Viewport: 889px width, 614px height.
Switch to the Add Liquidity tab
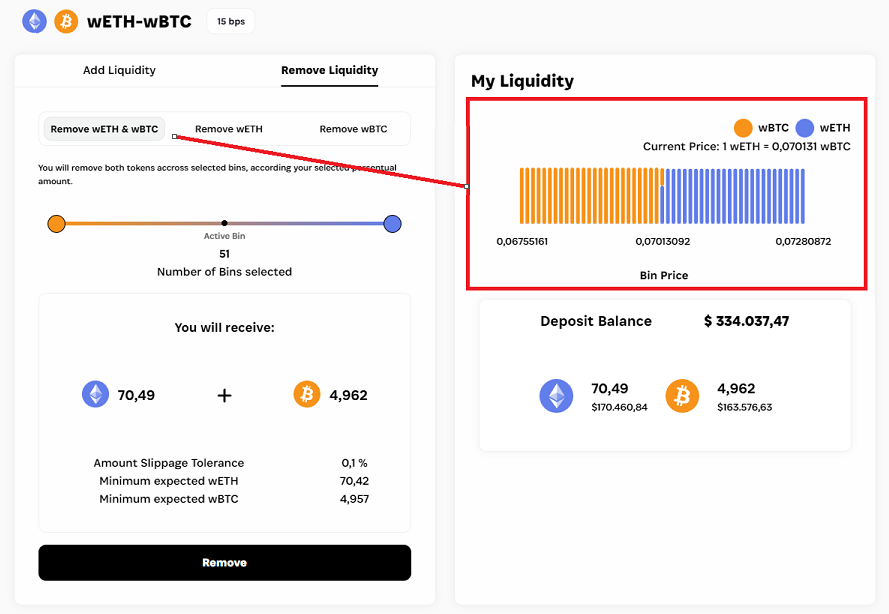point(119,70)
